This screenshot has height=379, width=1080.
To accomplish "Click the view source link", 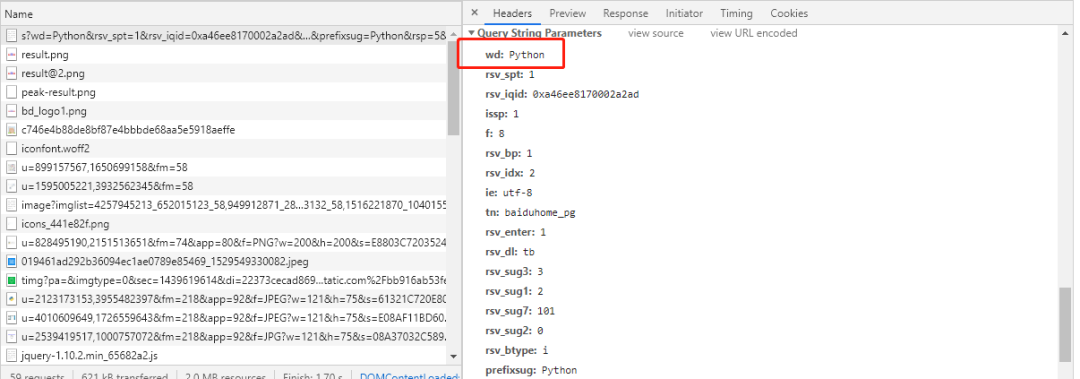I will coord(656,33).
